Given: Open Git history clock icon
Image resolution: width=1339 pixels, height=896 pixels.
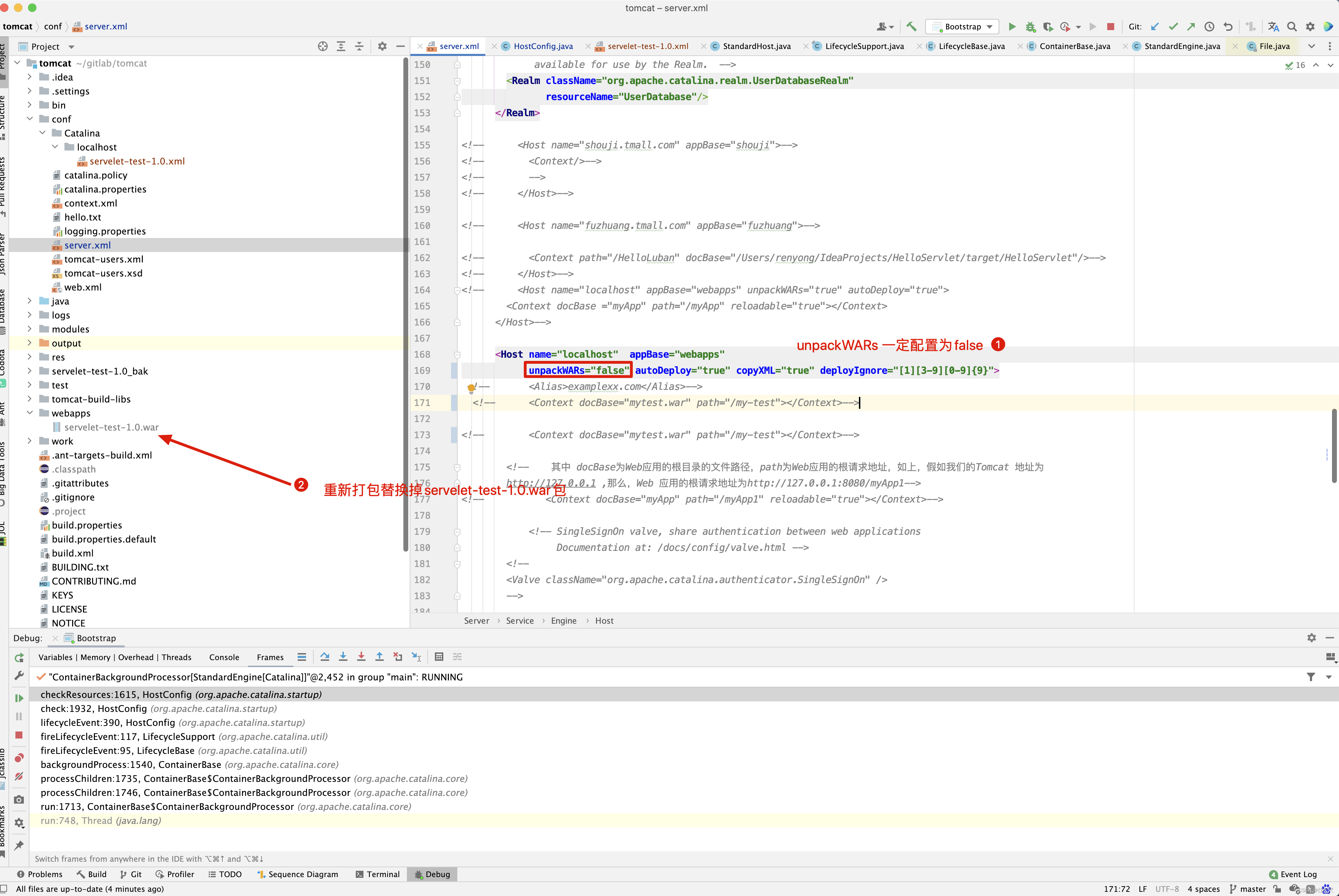Looking at the screenshot, I should (1209, 26).
